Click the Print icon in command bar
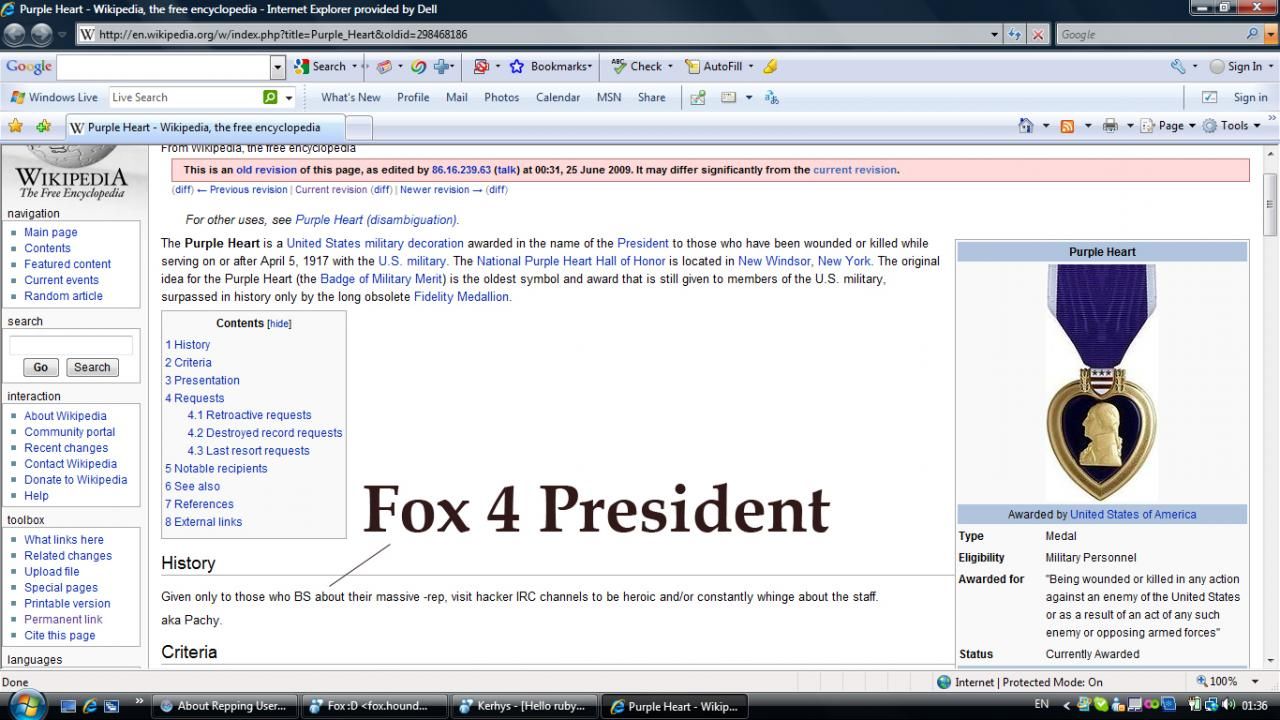This screenshot has height=720, width=1280. [x=1109, y=125]
